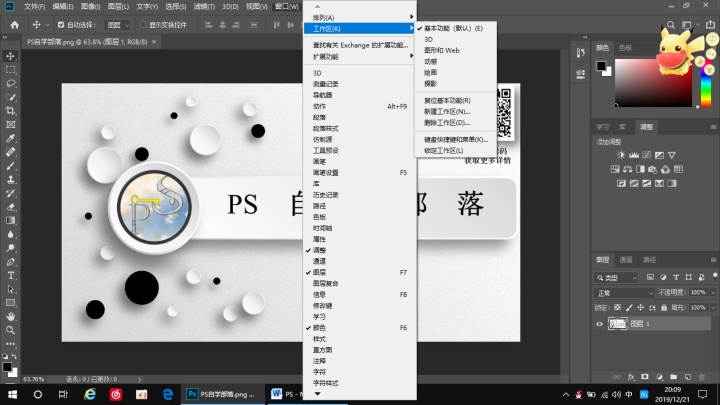Click the color picker gradient field
720x405 pixels.
pos(653,83)
